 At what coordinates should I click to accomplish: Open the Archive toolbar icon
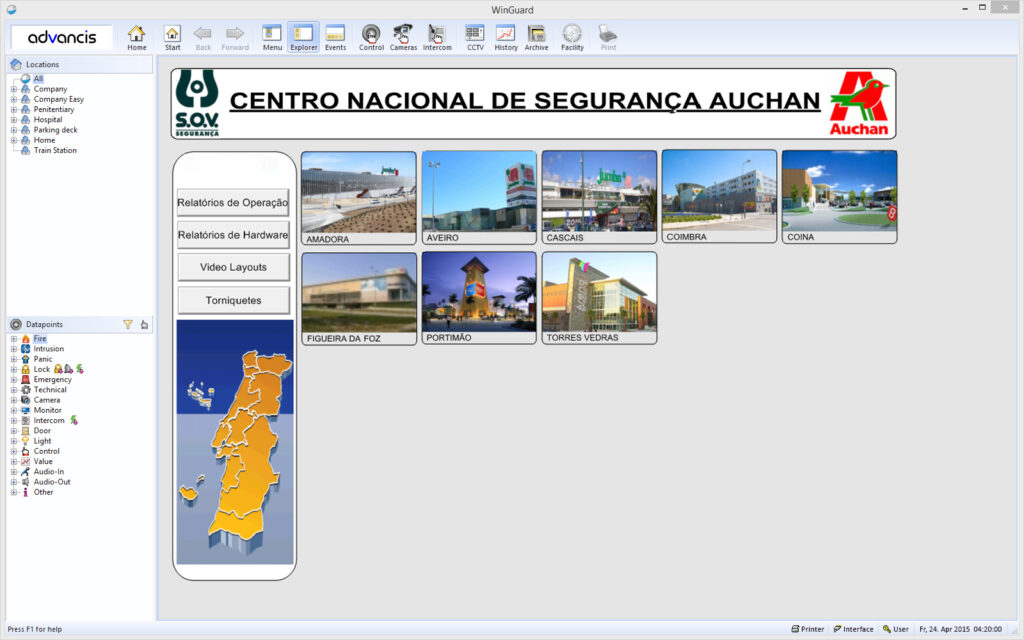click(x=536, y=37)
